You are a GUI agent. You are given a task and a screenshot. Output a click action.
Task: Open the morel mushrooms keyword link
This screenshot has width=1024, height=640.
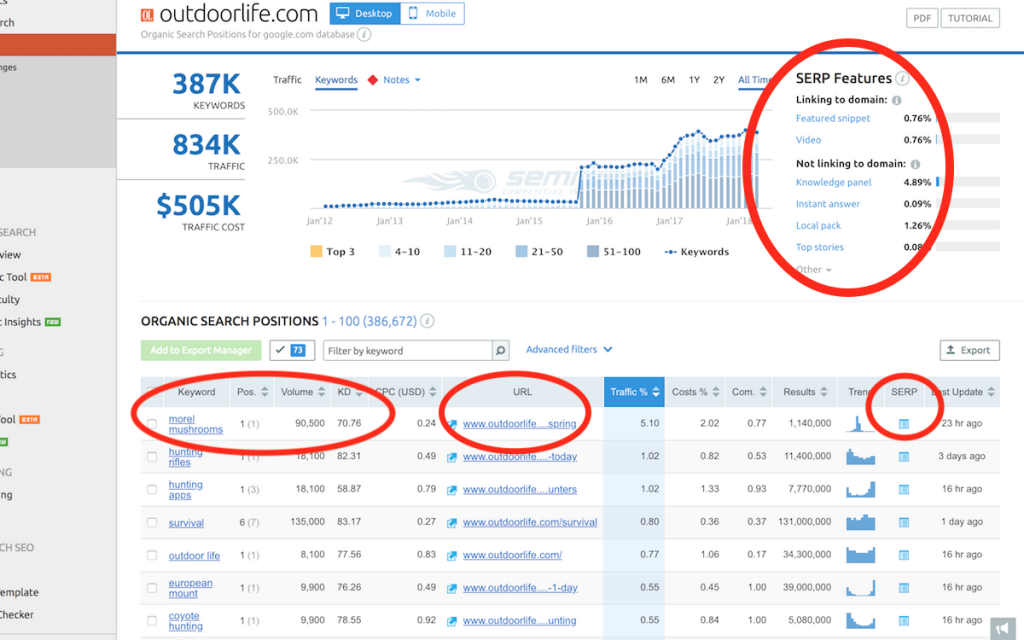click(x=195, y=424)
